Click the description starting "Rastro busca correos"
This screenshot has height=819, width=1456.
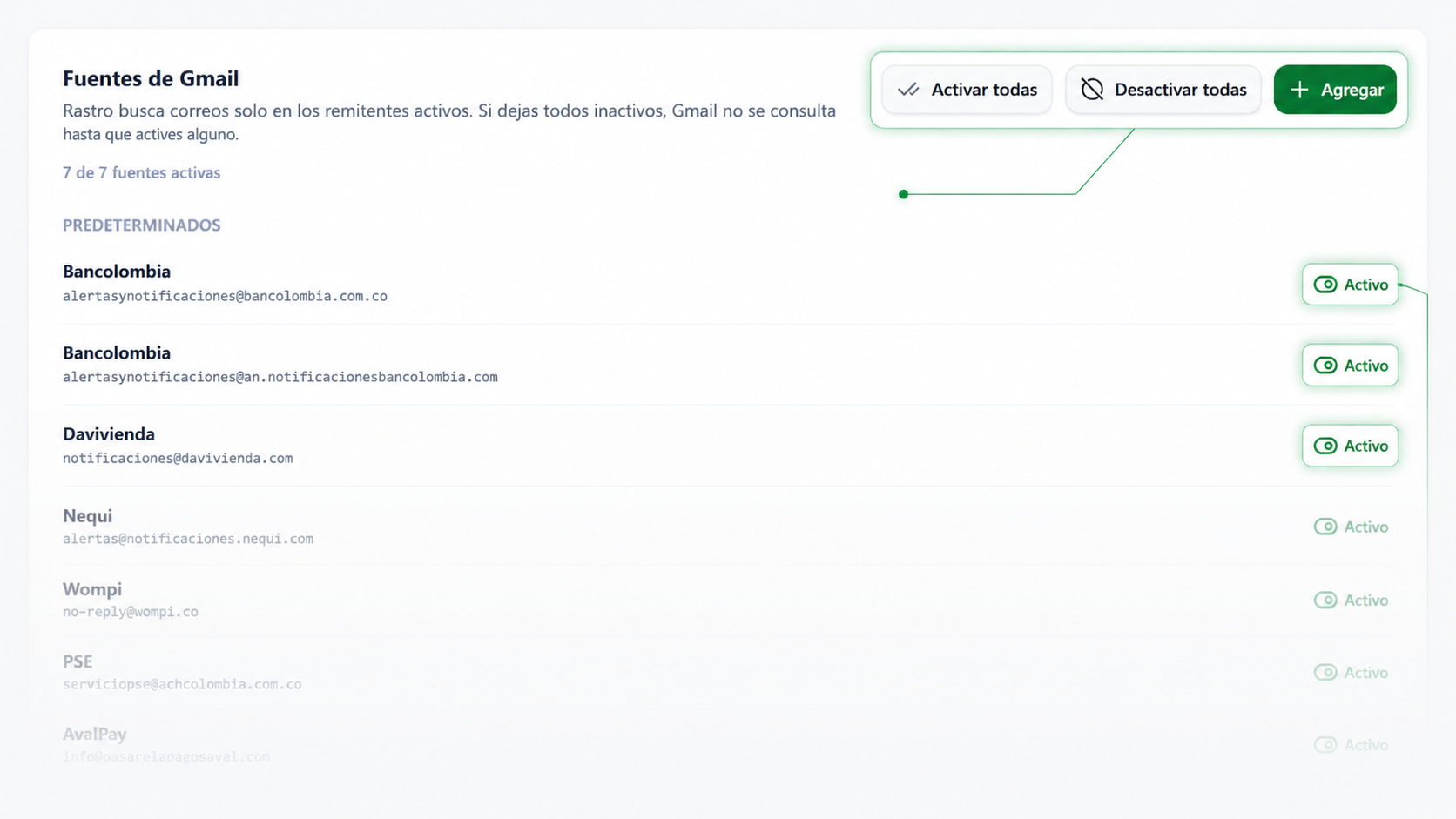click(449, 123)
